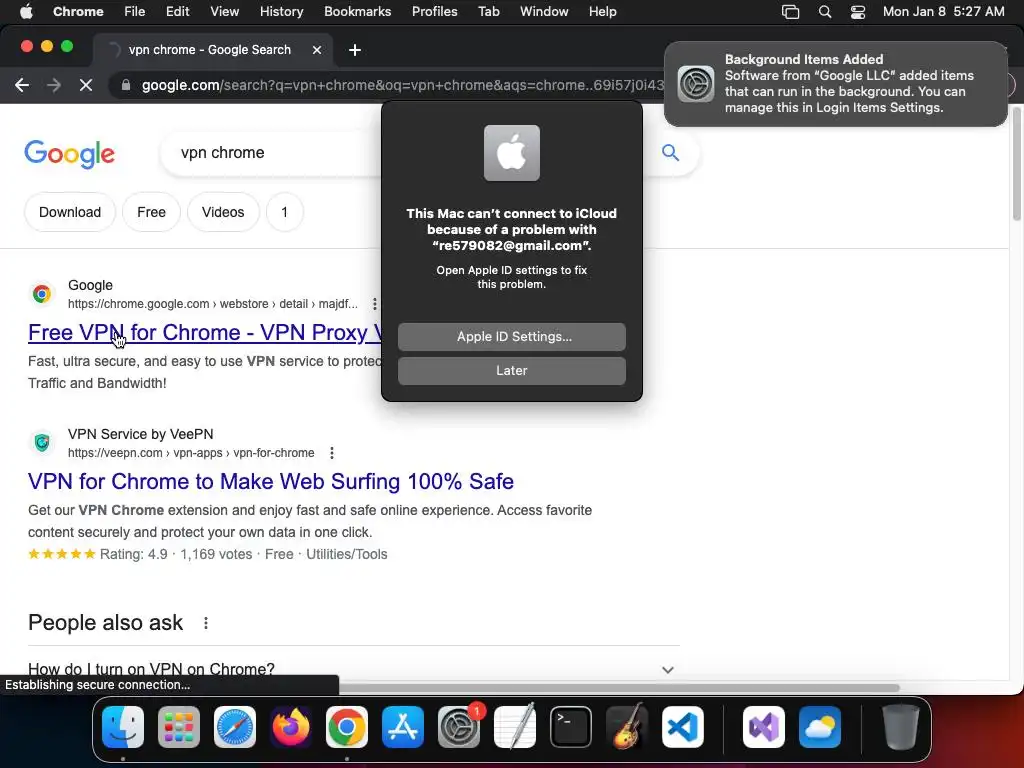Click the date and time in menu bar
The width and height of the screenshot is (1024, 768).
tap(943, 11)
